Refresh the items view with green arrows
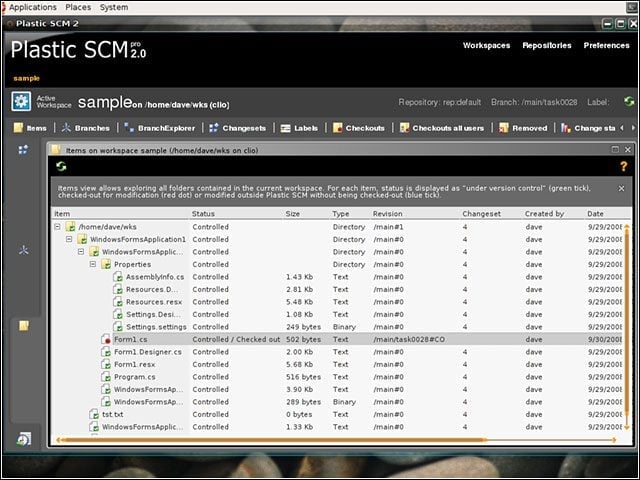This screenshot has width=640, height=480. pos(61,167)
